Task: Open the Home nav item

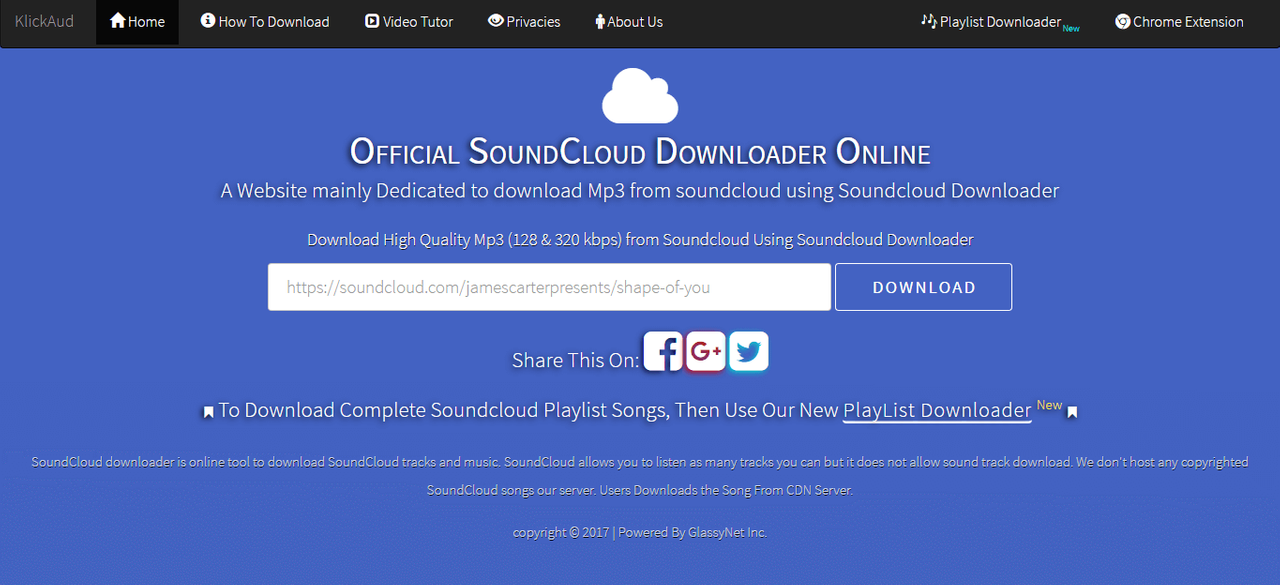Action: tap(137, 22)
